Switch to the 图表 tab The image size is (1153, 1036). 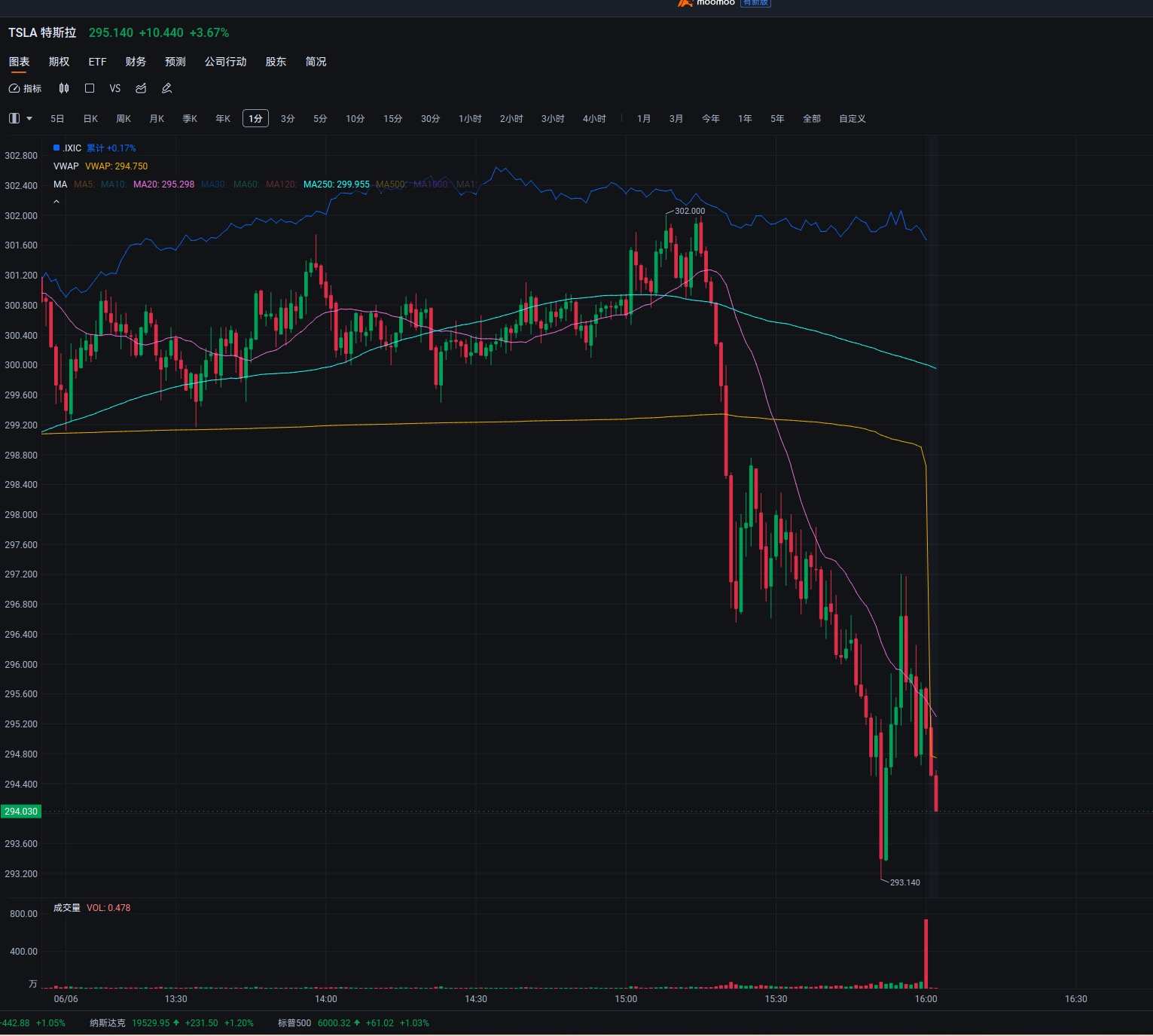pos(19,62)
